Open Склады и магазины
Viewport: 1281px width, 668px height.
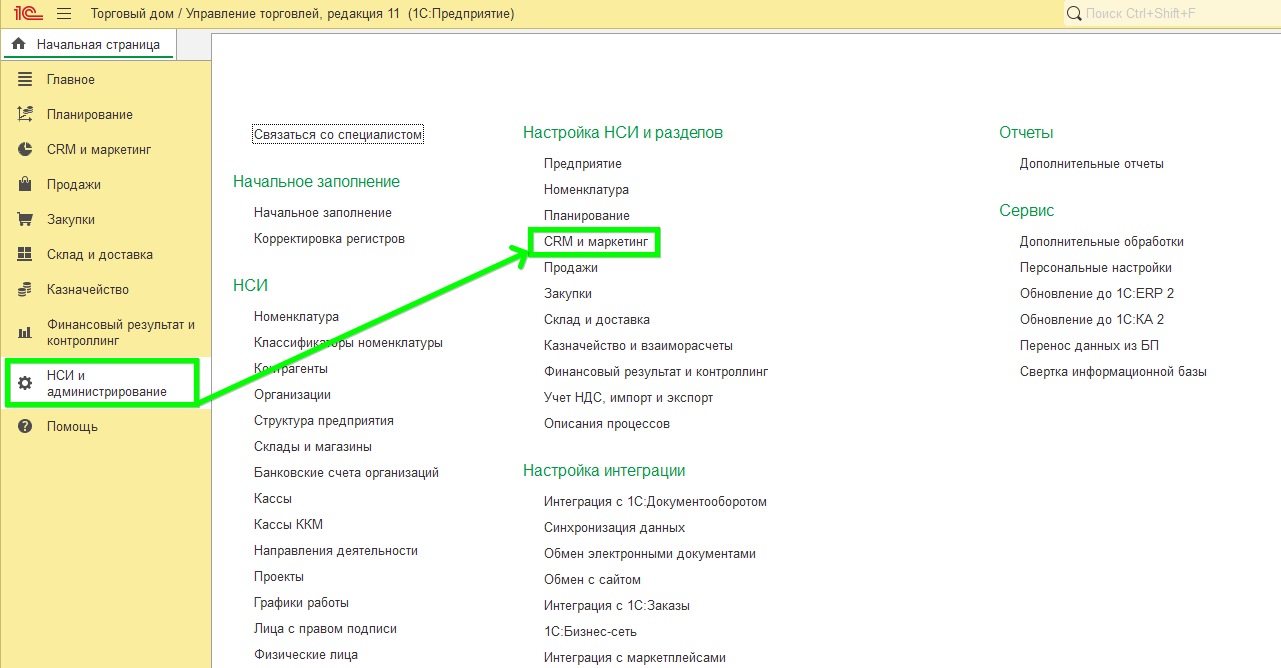[313, 447]
